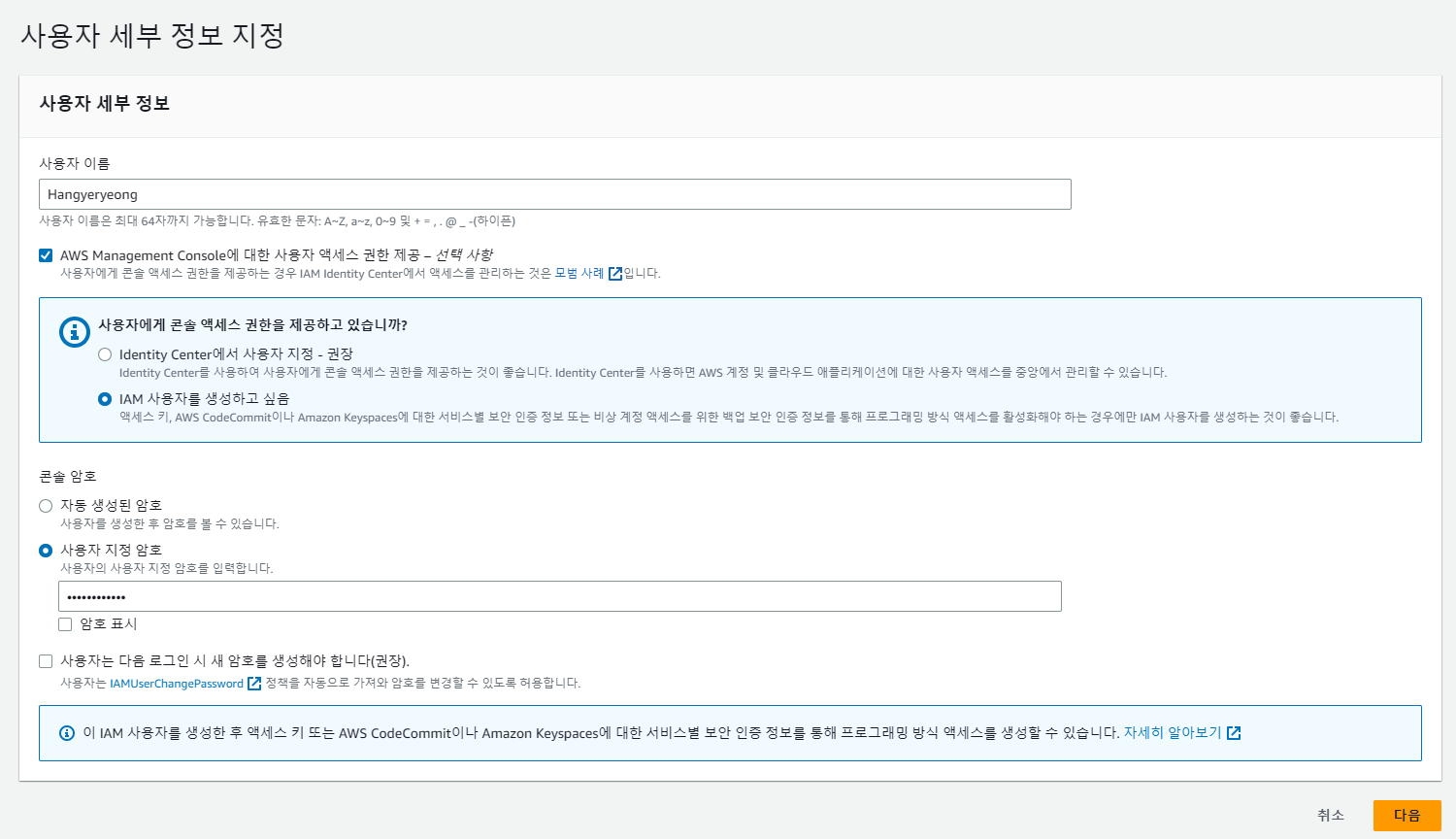Open the 모범 사례 best practice link

(579, 274)
